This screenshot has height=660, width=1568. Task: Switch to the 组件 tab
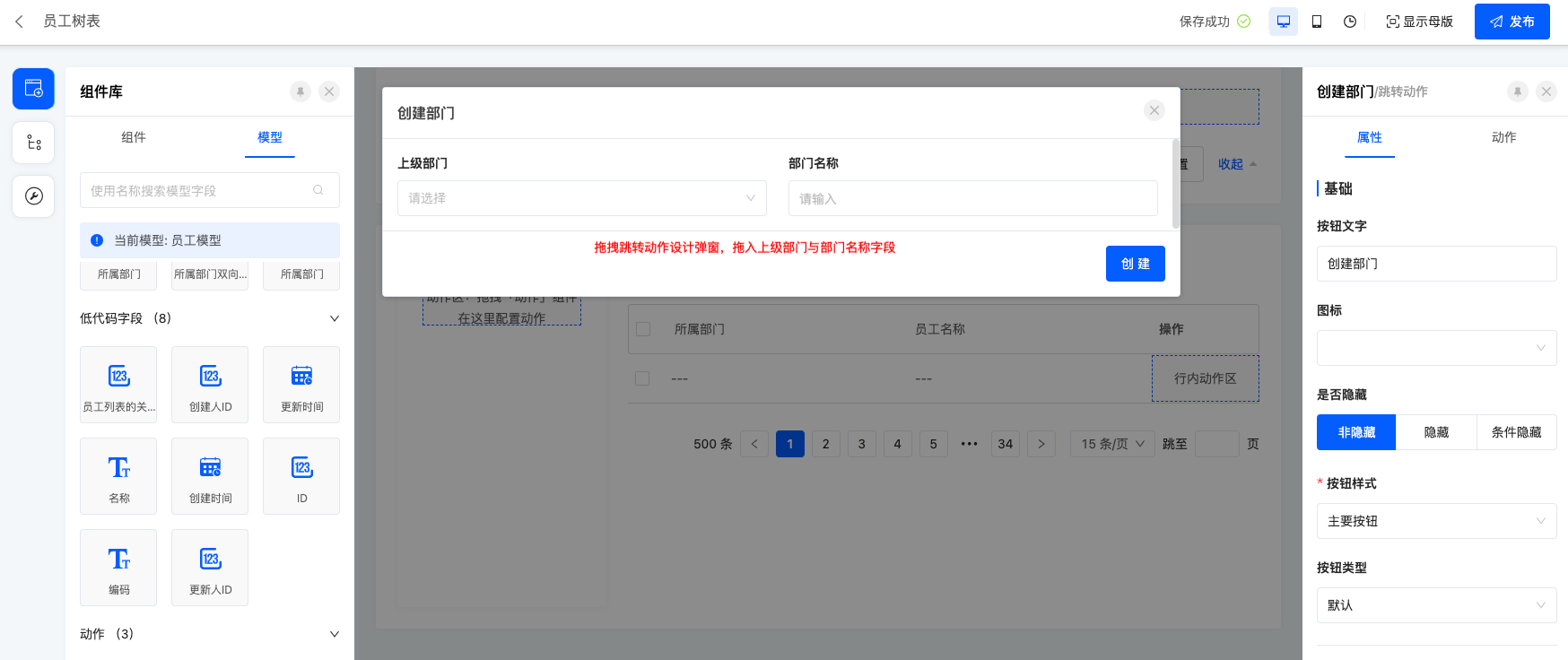(x=134, y=137)
